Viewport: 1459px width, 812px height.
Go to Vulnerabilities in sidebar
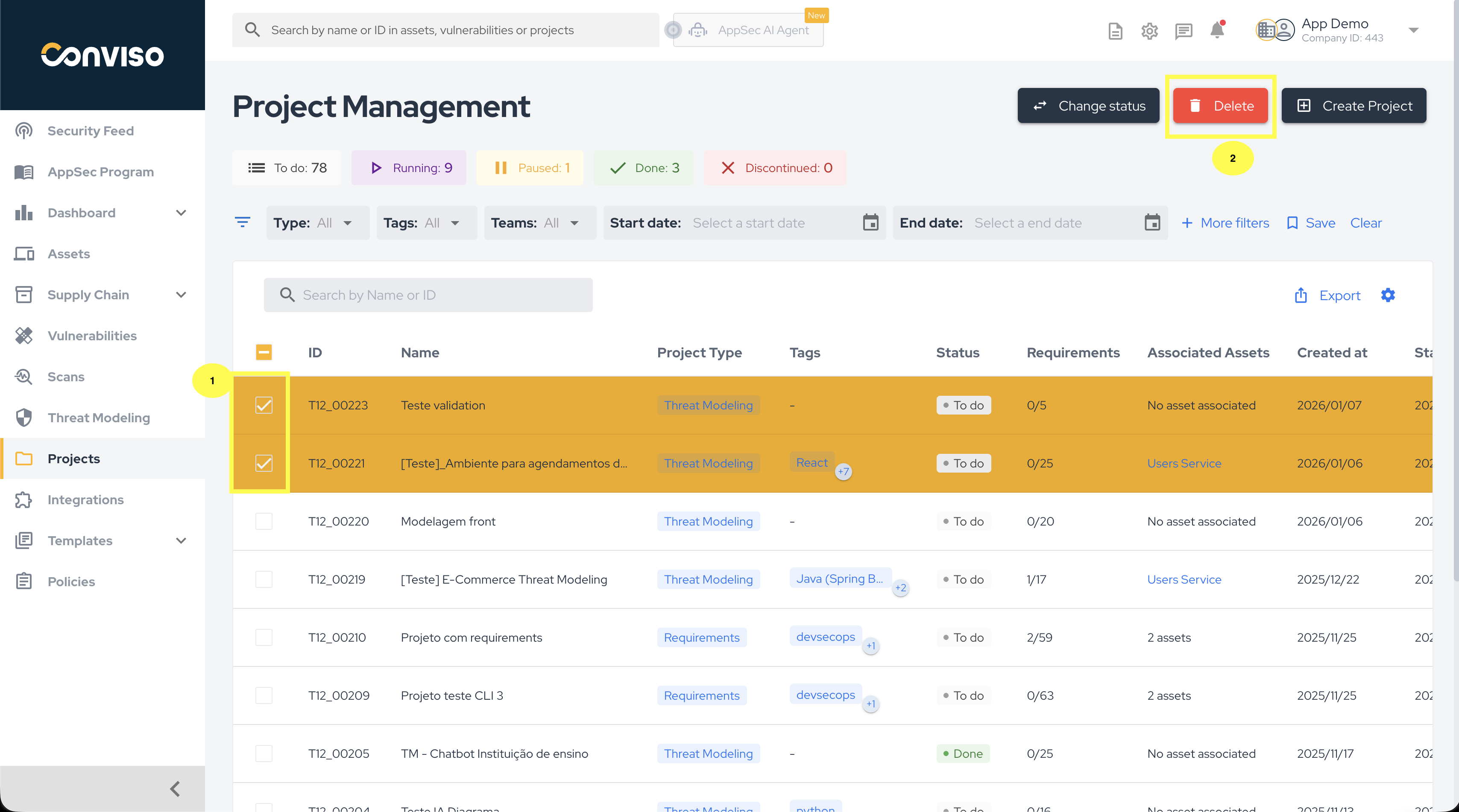click(92, 336)
